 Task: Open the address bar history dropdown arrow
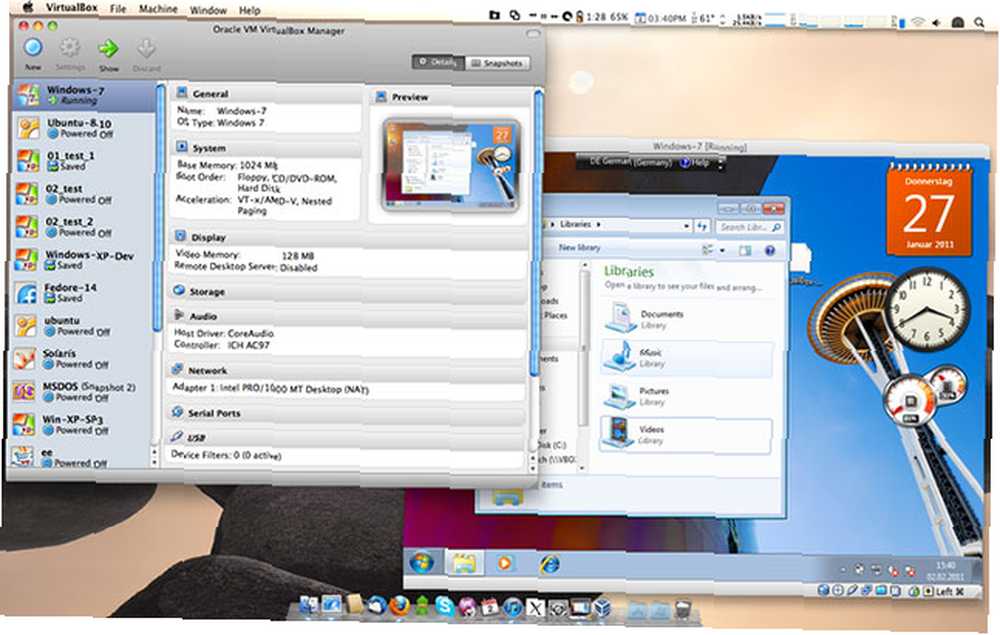(x=686, y=226)
